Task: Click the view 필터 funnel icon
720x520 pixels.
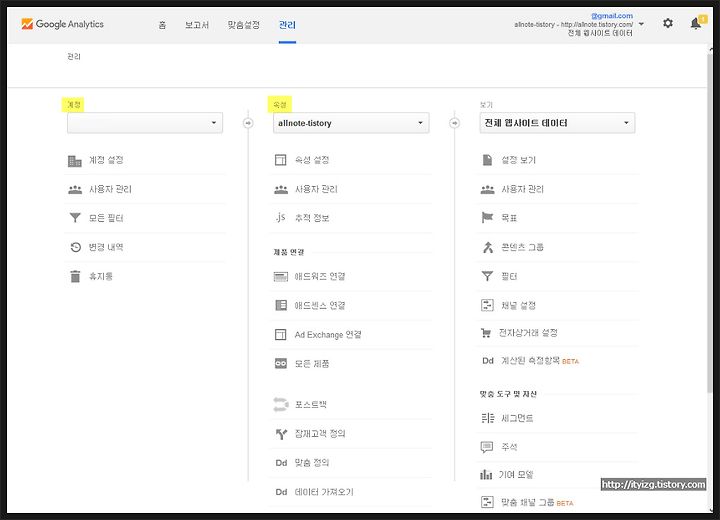Action: 487,276
